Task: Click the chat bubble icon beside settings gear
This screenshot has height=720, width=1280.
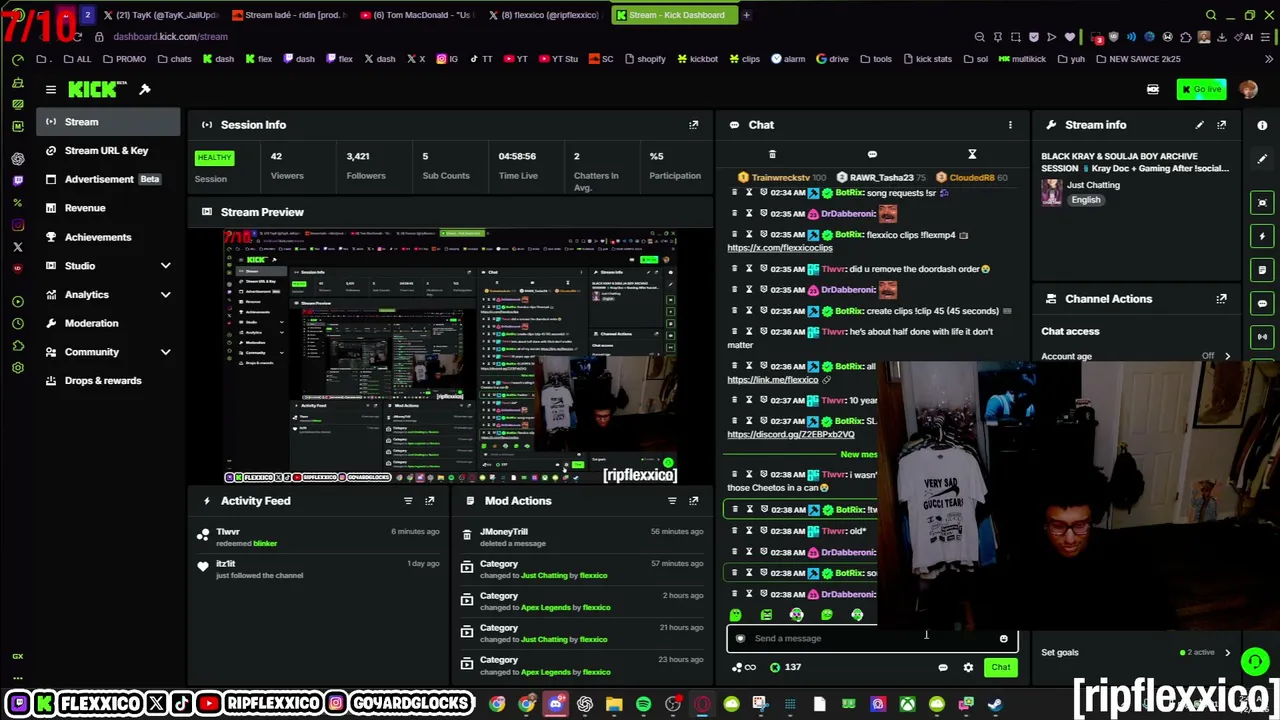Action: [943, 667]
